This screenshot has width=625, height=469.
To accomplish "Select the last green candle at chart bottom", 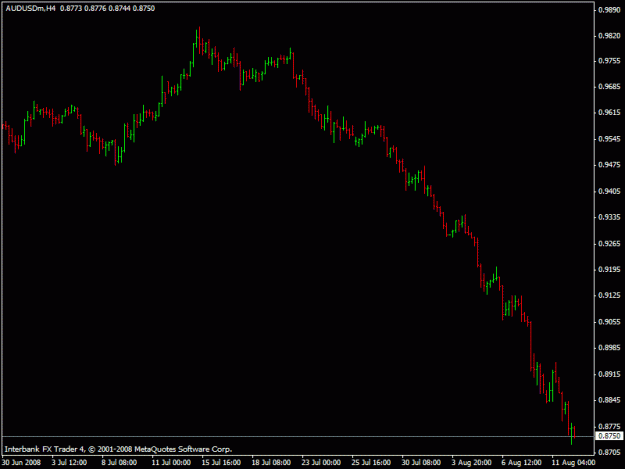I will (572, 434).
